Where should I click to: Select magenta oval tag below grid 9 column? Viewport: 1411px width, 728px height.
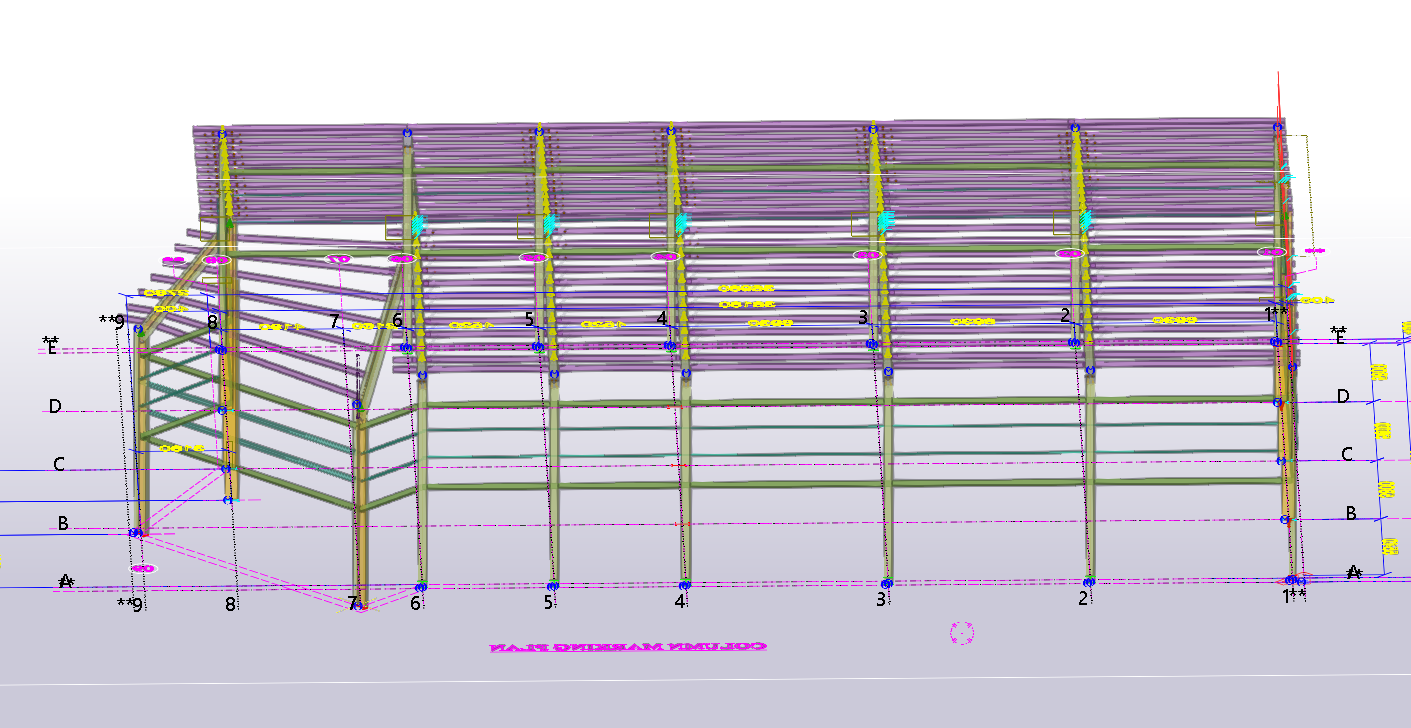pos(143,568)
